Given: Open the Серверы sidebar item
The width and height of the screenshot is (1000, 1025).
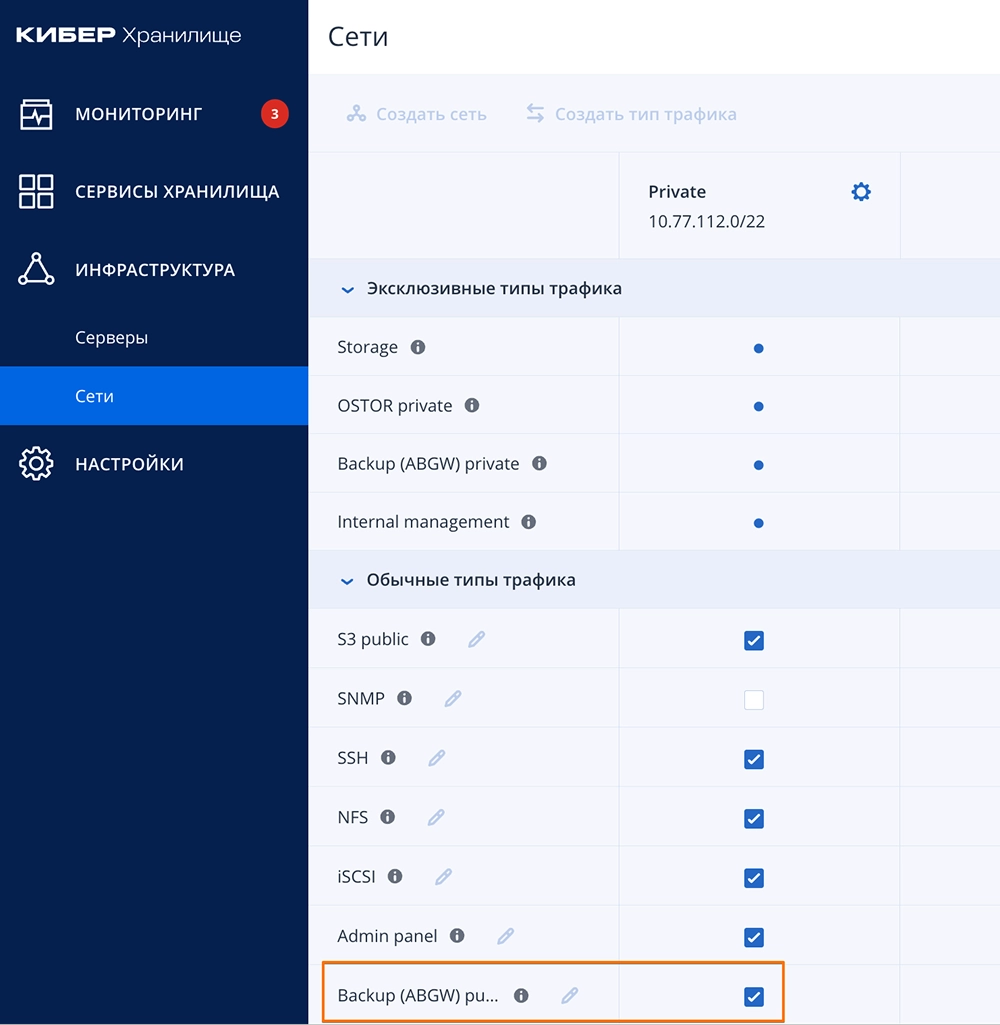Looking at the screenshot, I should tap(111, 338).
